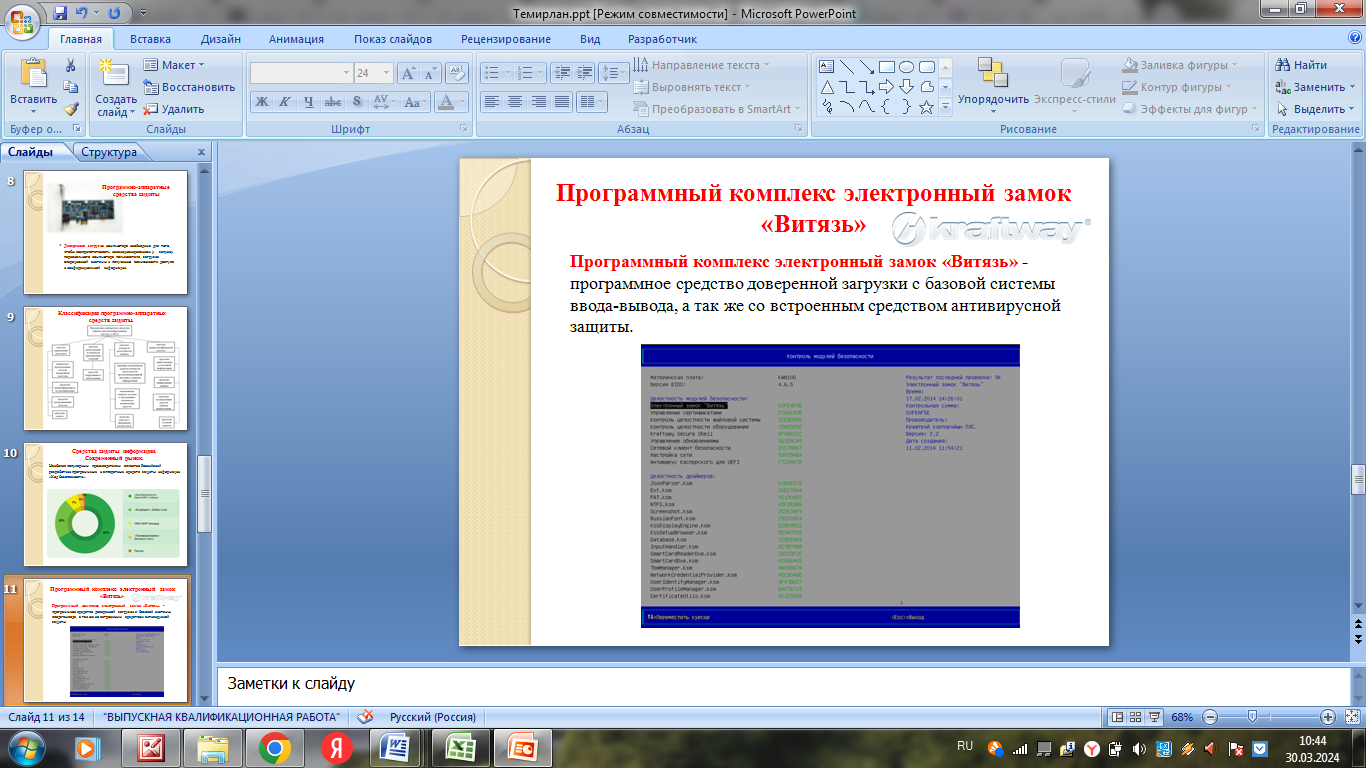Select the isosceles triangle shape

(827, 87)
